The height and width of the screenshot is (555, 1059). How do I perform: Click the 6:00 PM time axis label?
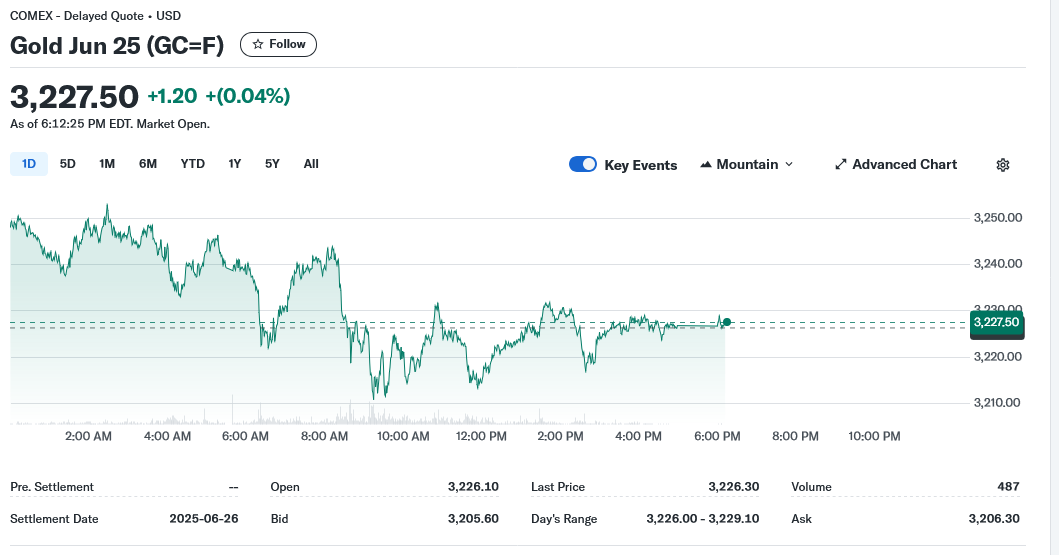[x=717, y=436]
